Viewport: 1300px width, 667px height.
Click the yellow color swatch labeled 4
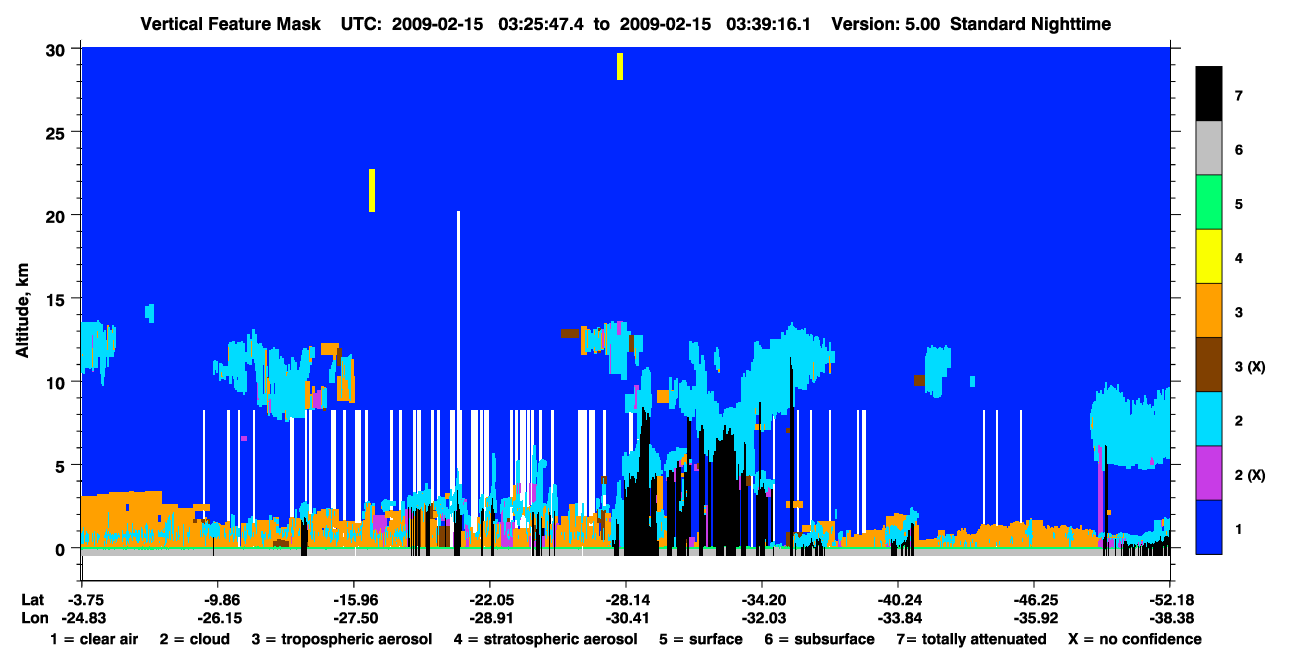pyautogui.click(x=1209, y=257)
